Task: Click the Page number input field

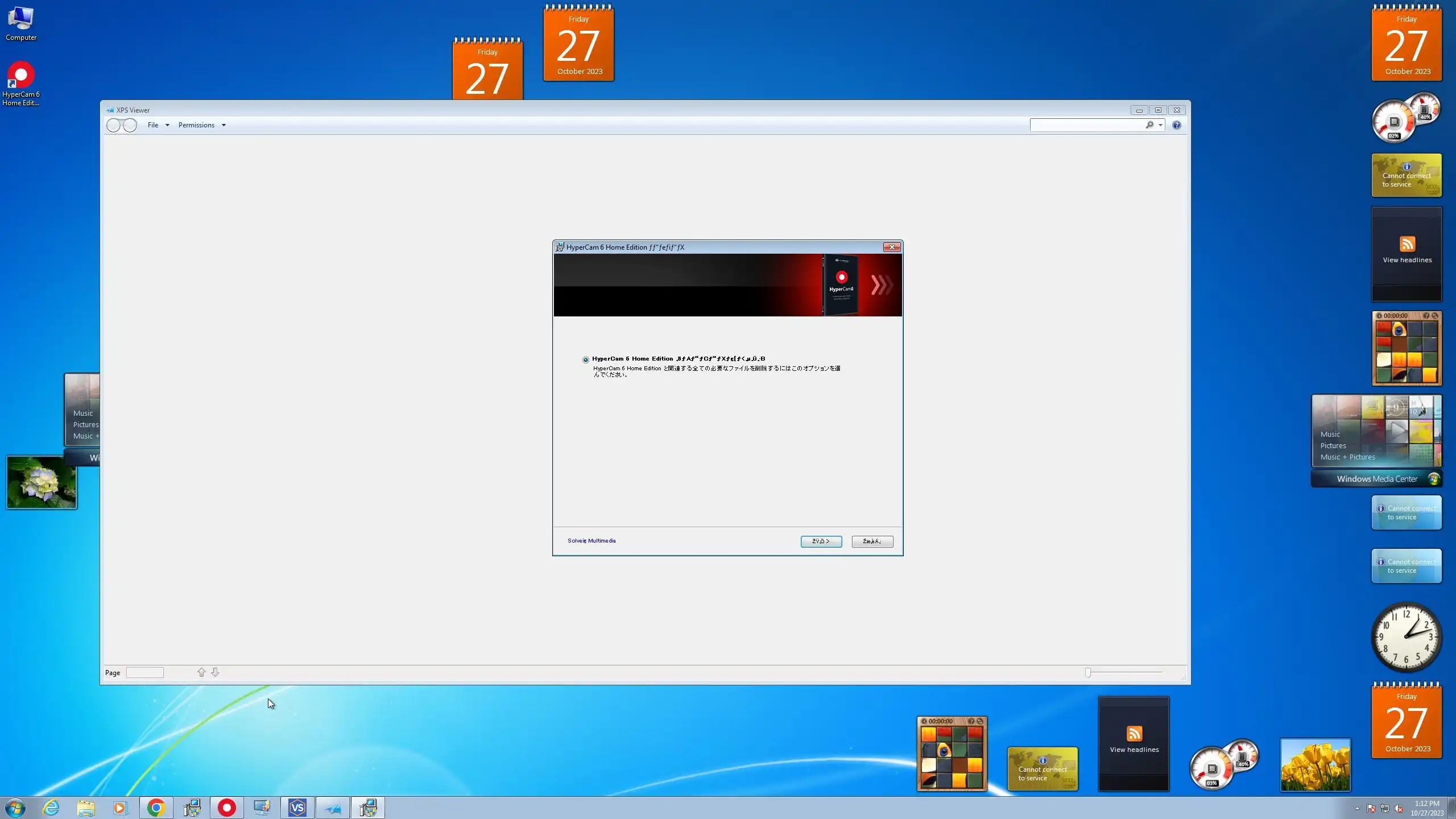Action: pos(145,673)
